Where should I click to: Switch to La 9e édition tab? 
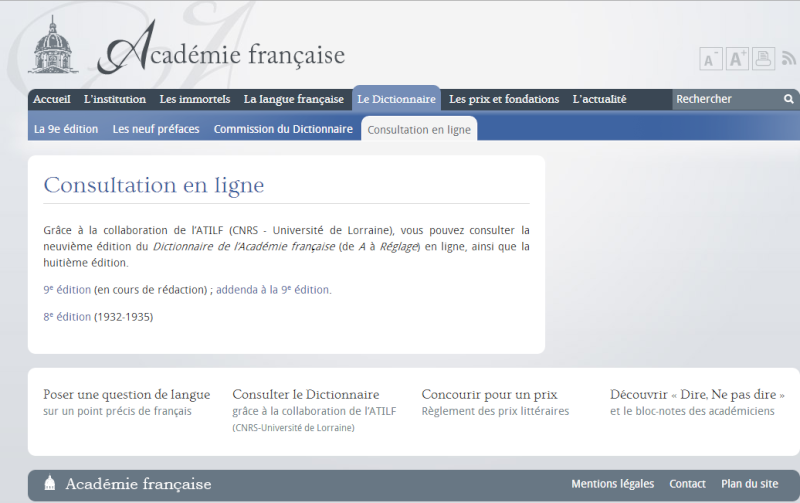coord(66,129)
